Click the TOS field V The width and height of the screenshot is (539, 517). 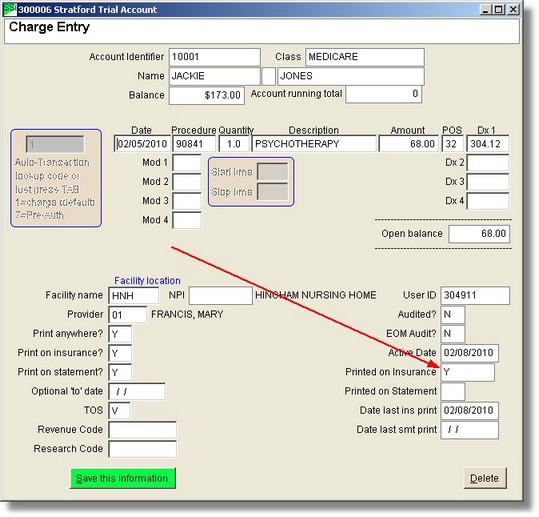119,411
